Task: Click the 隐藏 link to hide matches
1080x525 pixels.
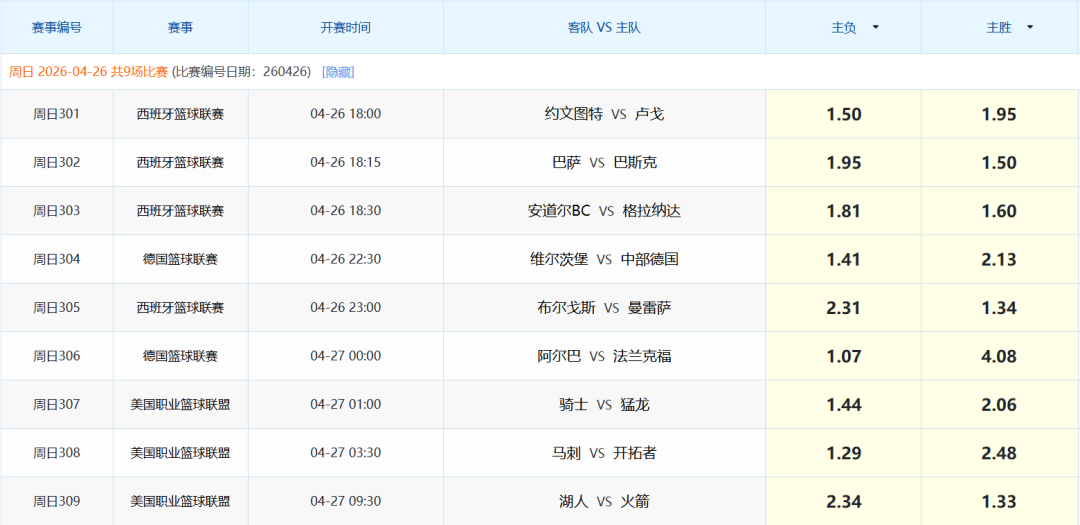Action: coord(338,72)
